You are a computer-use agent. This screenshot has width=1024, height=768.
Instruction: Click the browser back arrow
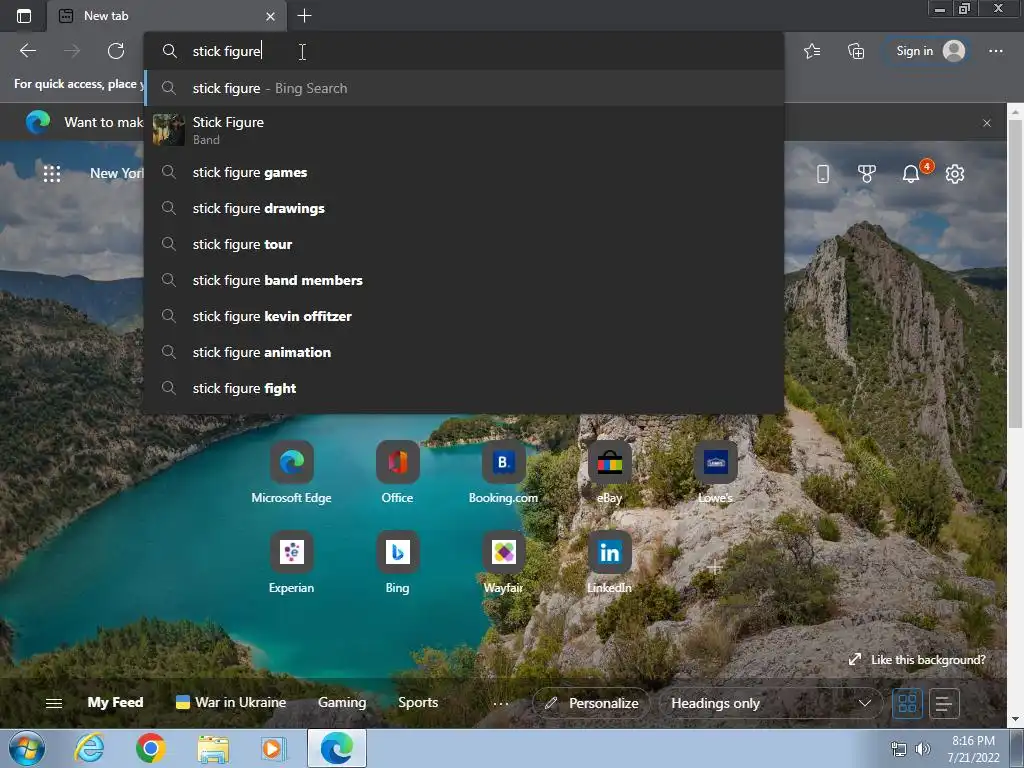[28, 51]
